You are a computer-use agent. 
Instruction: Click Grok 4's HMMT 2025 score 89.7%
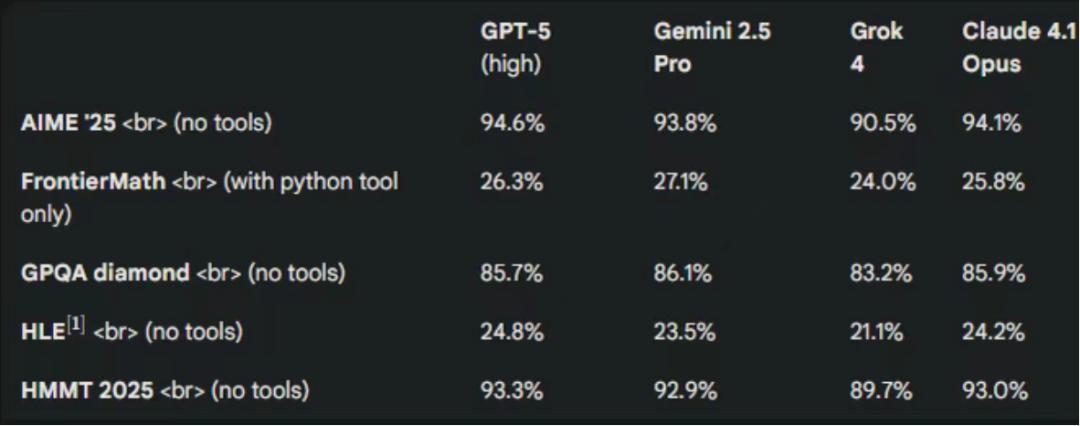point(879,390)
